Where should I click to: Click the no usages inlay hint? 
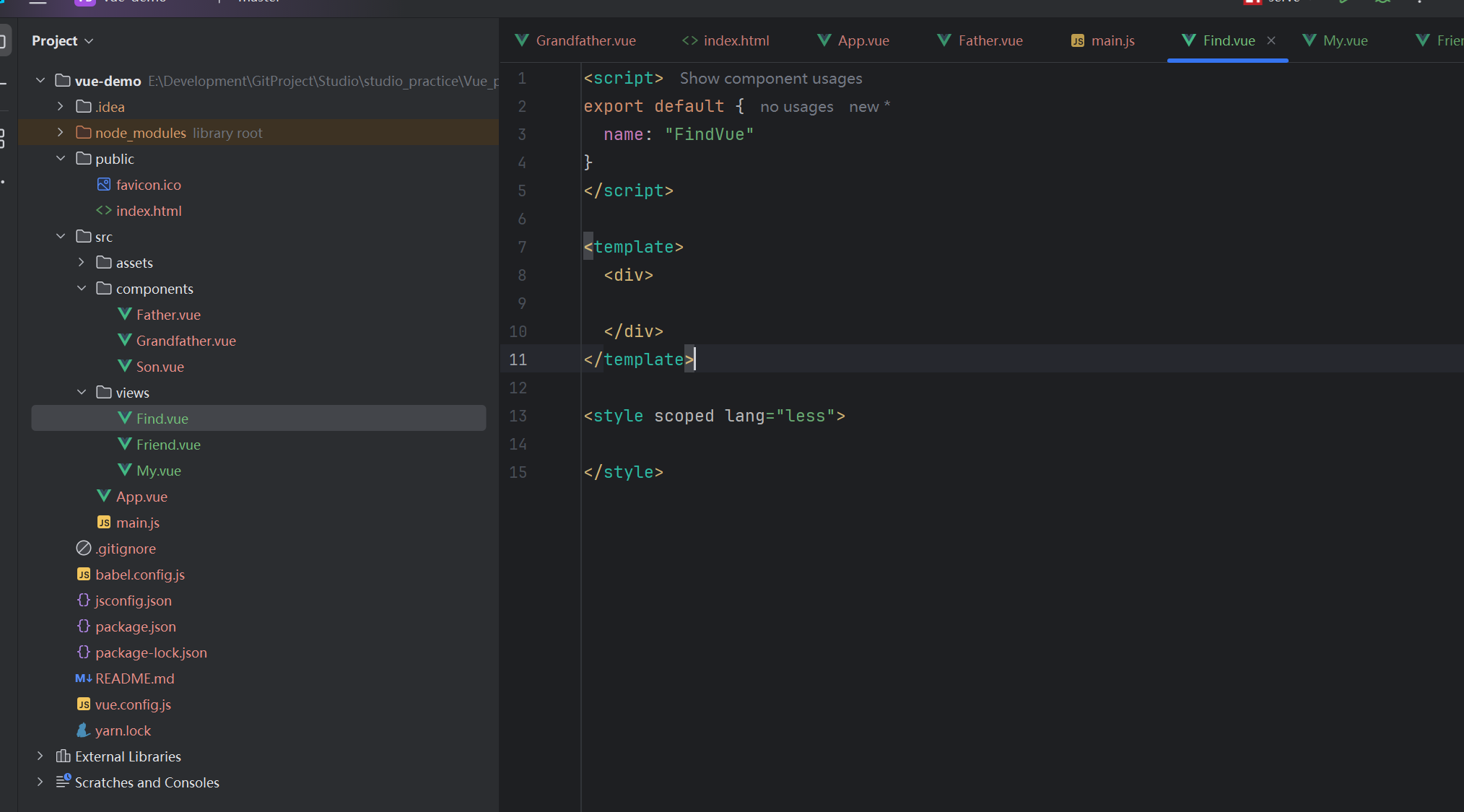796,107
